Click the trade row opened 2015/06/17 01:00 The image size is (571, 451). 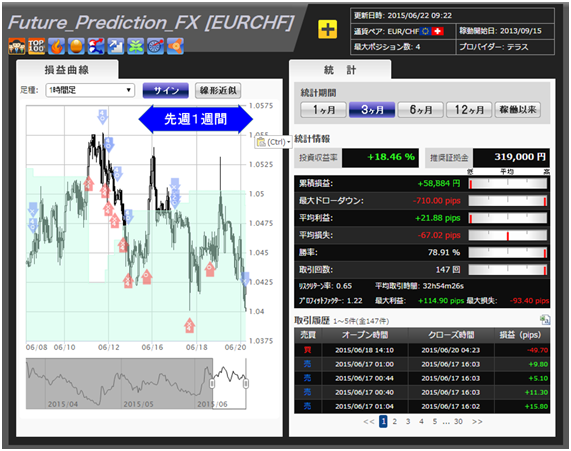point(422,364)
